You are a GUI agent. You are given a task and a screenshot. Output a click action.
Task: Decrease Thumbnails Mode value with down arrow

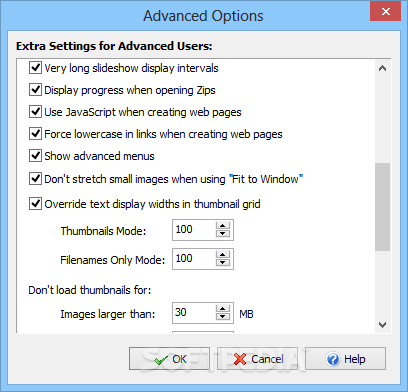pyautogui.click(x=223, y=234)
